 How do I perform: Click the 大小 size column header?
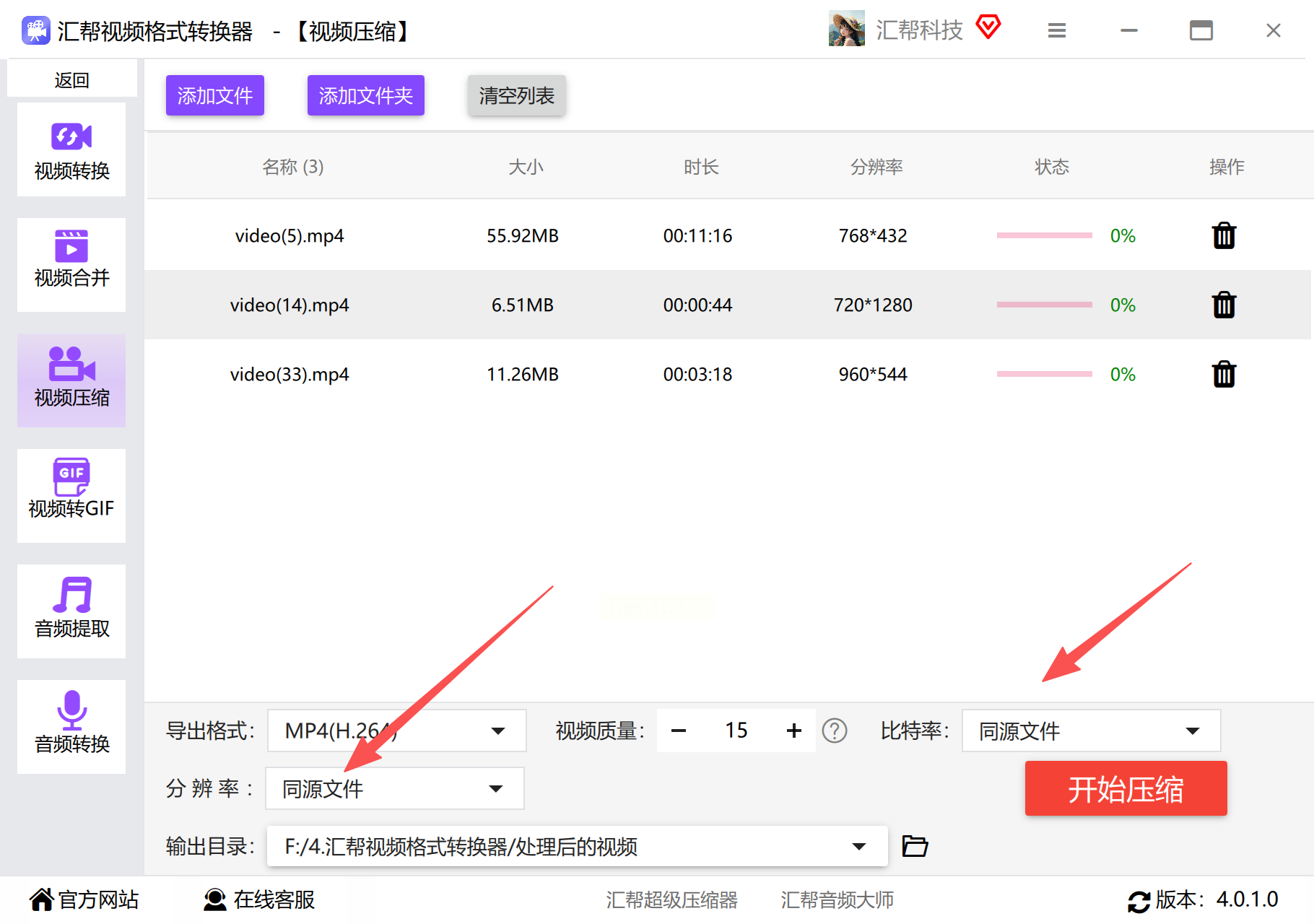526,167
